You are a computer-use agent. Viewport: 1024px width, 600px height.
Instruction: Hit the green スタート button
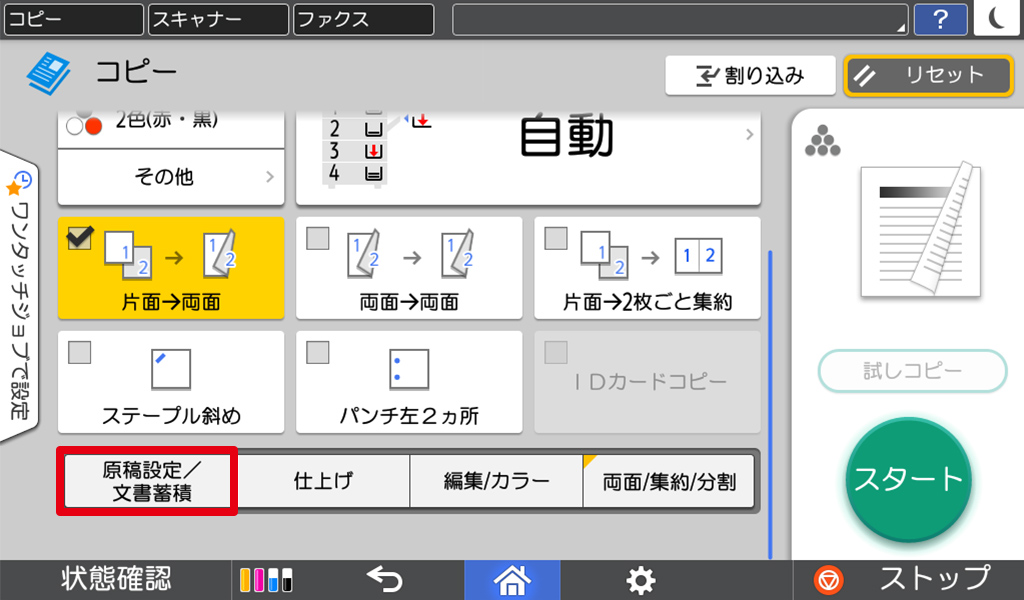(x=908, y=480)
